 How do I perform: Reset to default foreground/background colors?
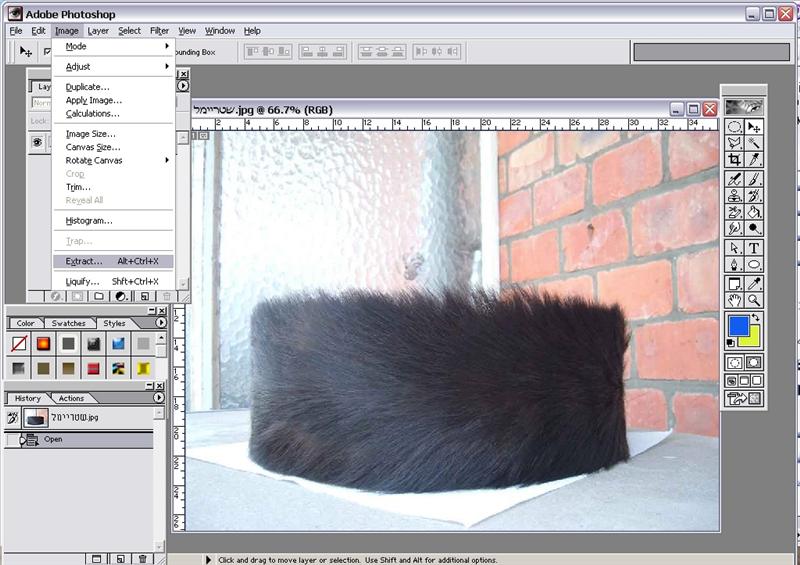(732, 342)
